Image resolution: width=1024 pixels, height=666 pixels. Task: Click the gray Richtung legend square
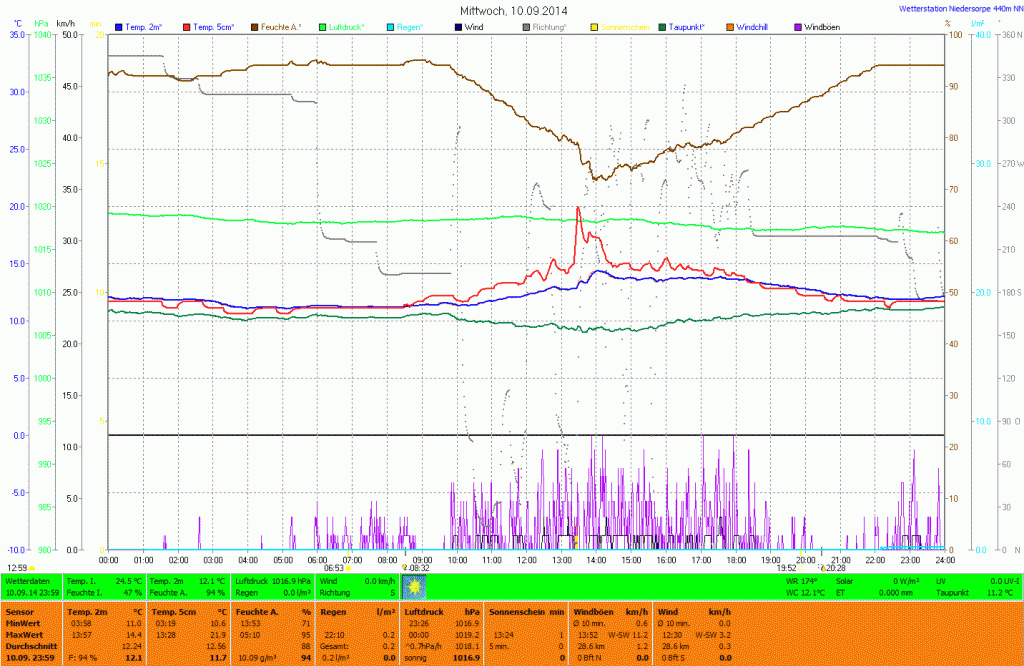pos(526,27)
